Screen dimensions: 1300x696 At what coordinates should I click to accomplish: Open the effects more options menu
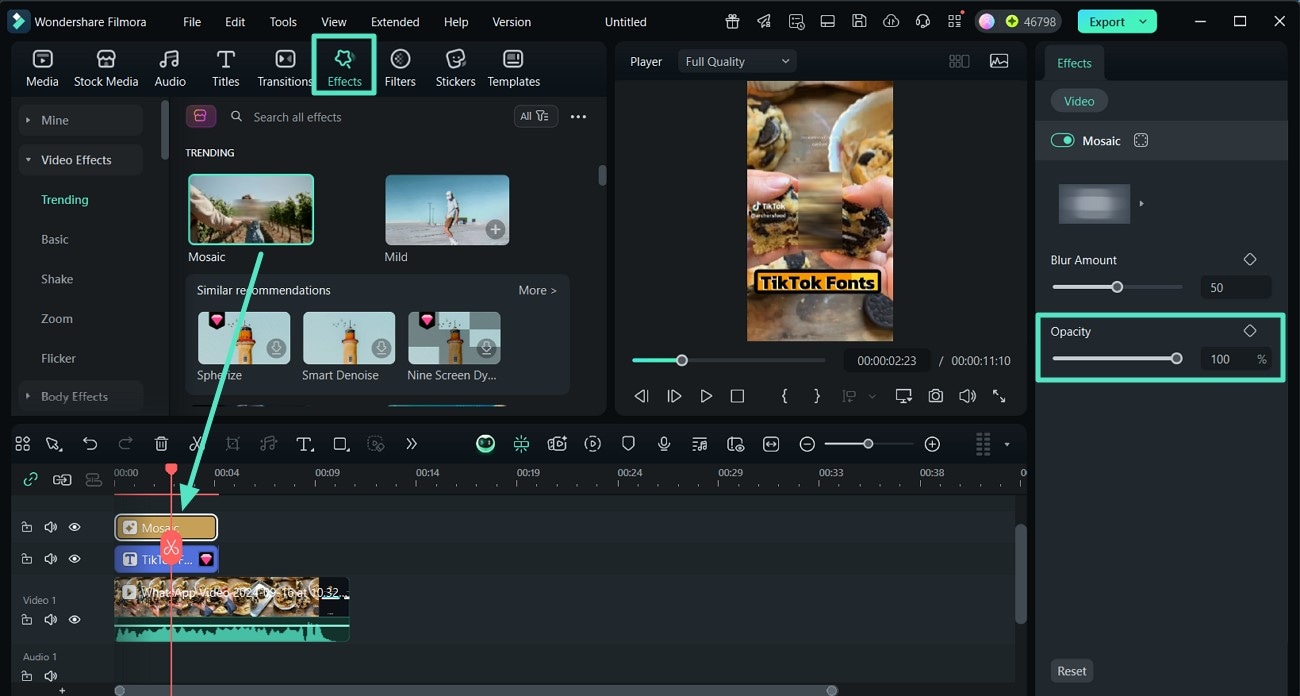[x=578, y=117]
